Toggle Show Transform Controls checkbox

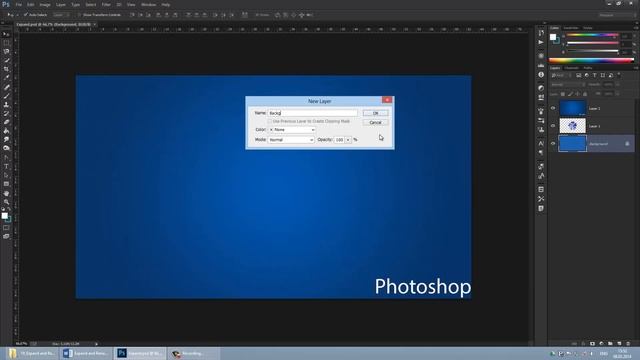pyautogui.click(x=80, y=15)
